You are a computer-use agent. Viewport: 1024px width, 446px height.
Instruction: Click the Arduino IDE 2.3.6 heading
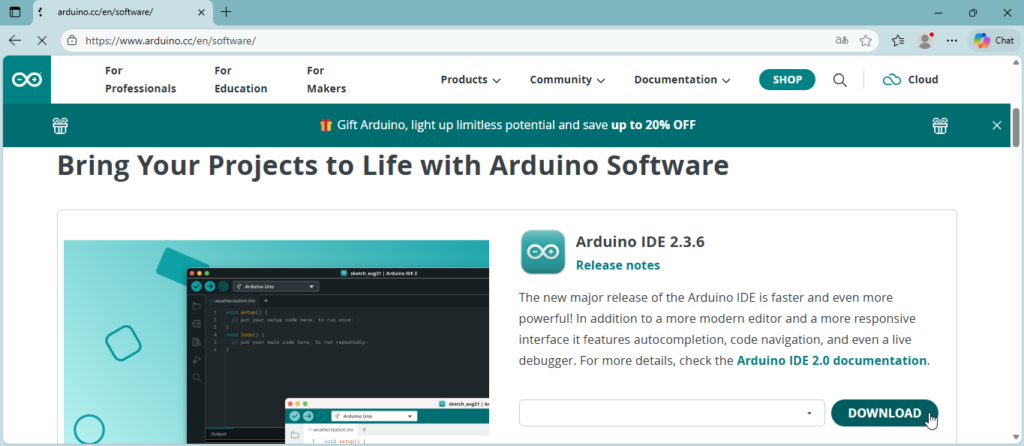(x=640, y=242)
